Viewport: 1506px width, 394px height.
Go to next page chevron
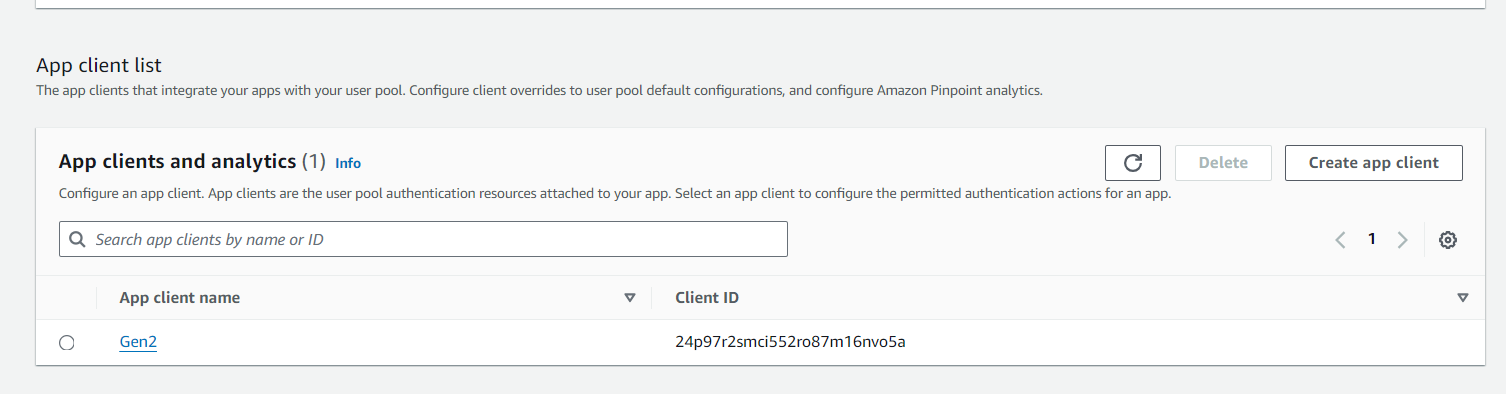(1403, 240)
